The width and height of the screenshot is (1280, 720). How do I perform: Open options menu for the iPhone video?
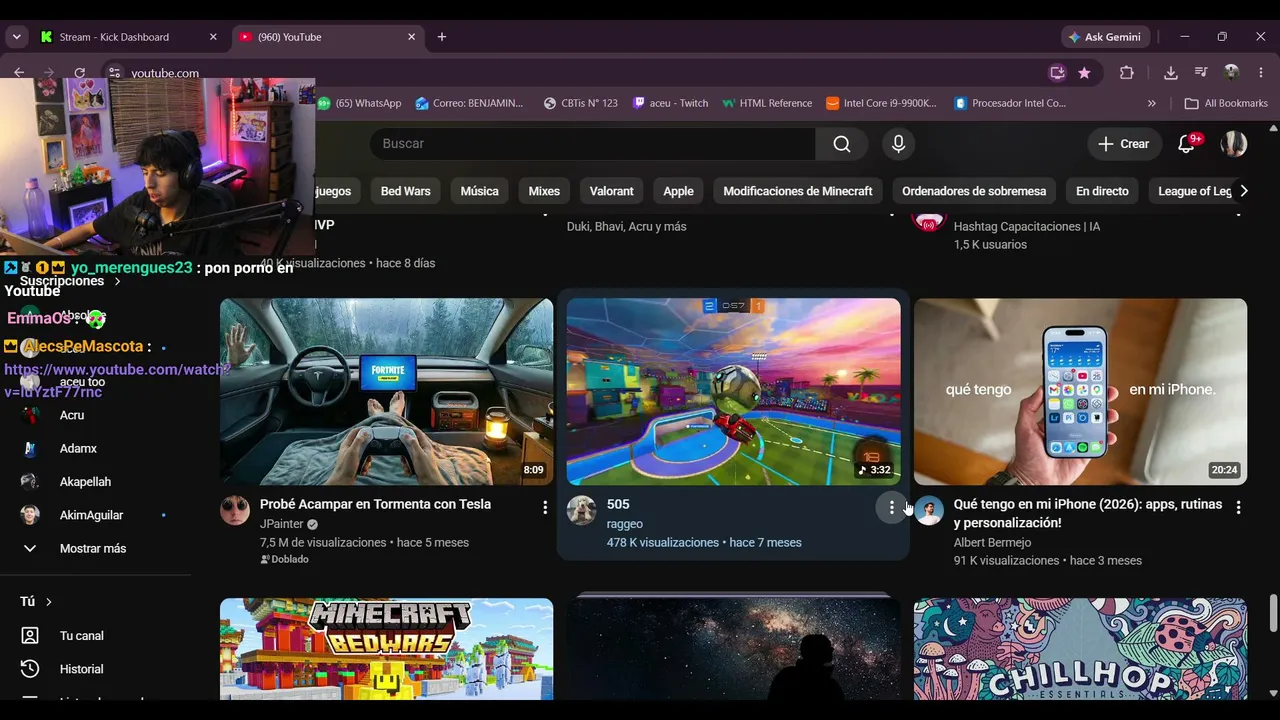(x=1238, y=508)
